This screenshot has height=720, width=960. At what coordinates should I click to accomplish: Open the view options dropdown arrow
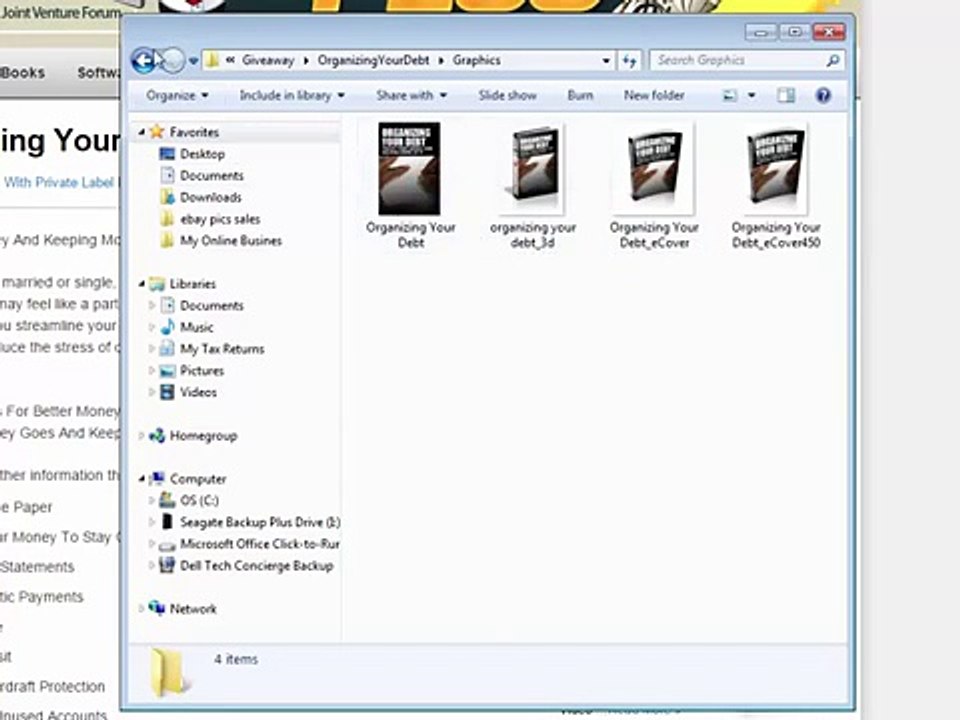(x=751, y=96)
